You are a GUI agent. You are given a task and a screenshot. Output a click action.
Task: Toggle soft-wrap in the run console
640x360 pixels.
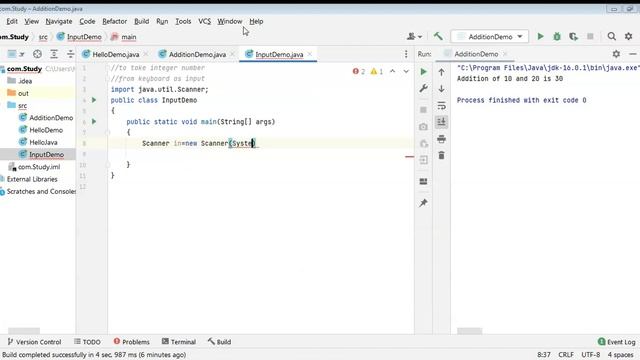click(x=441, y=106)
